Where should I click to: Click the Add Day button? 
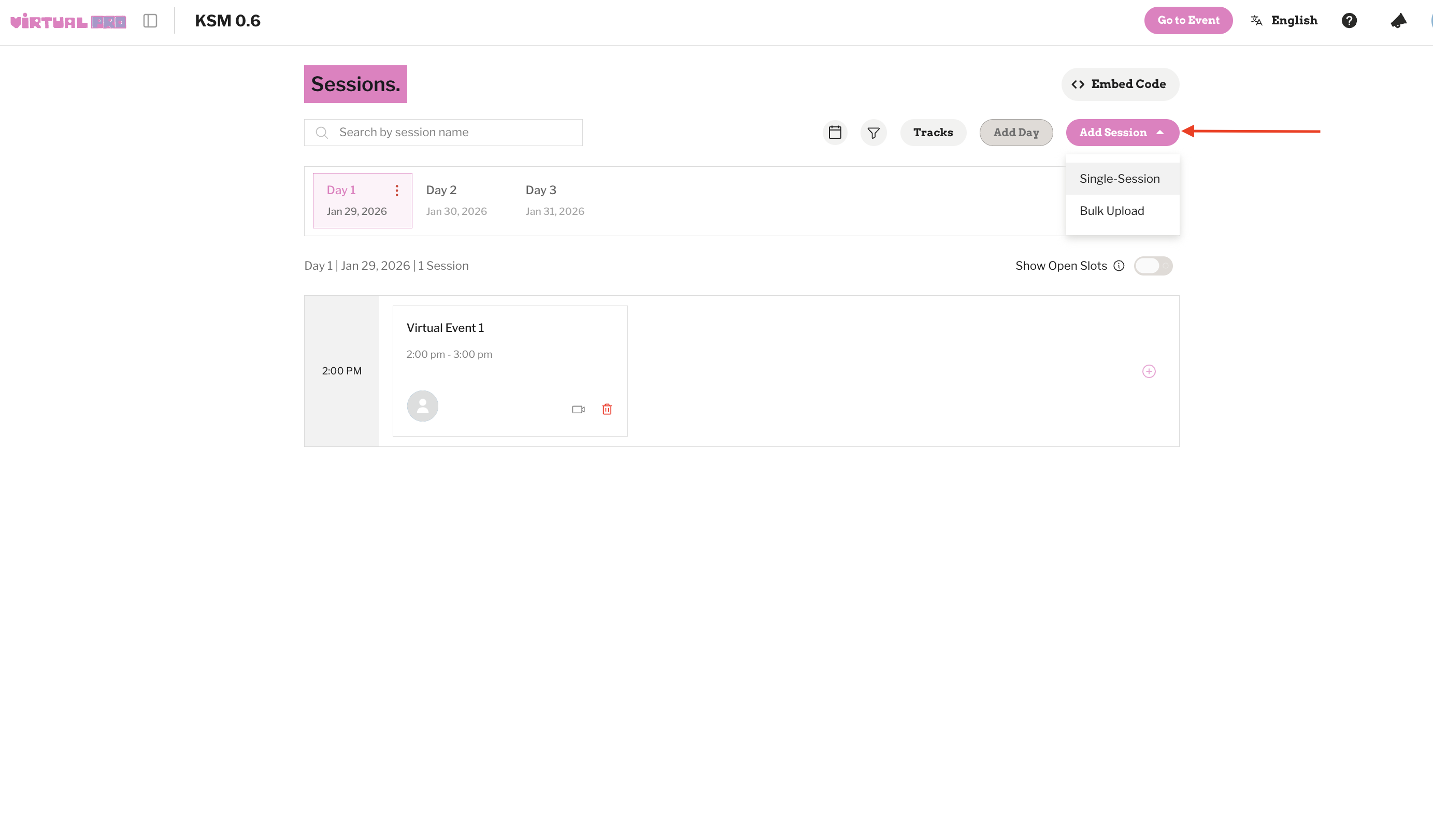(x=1015, y=133)
